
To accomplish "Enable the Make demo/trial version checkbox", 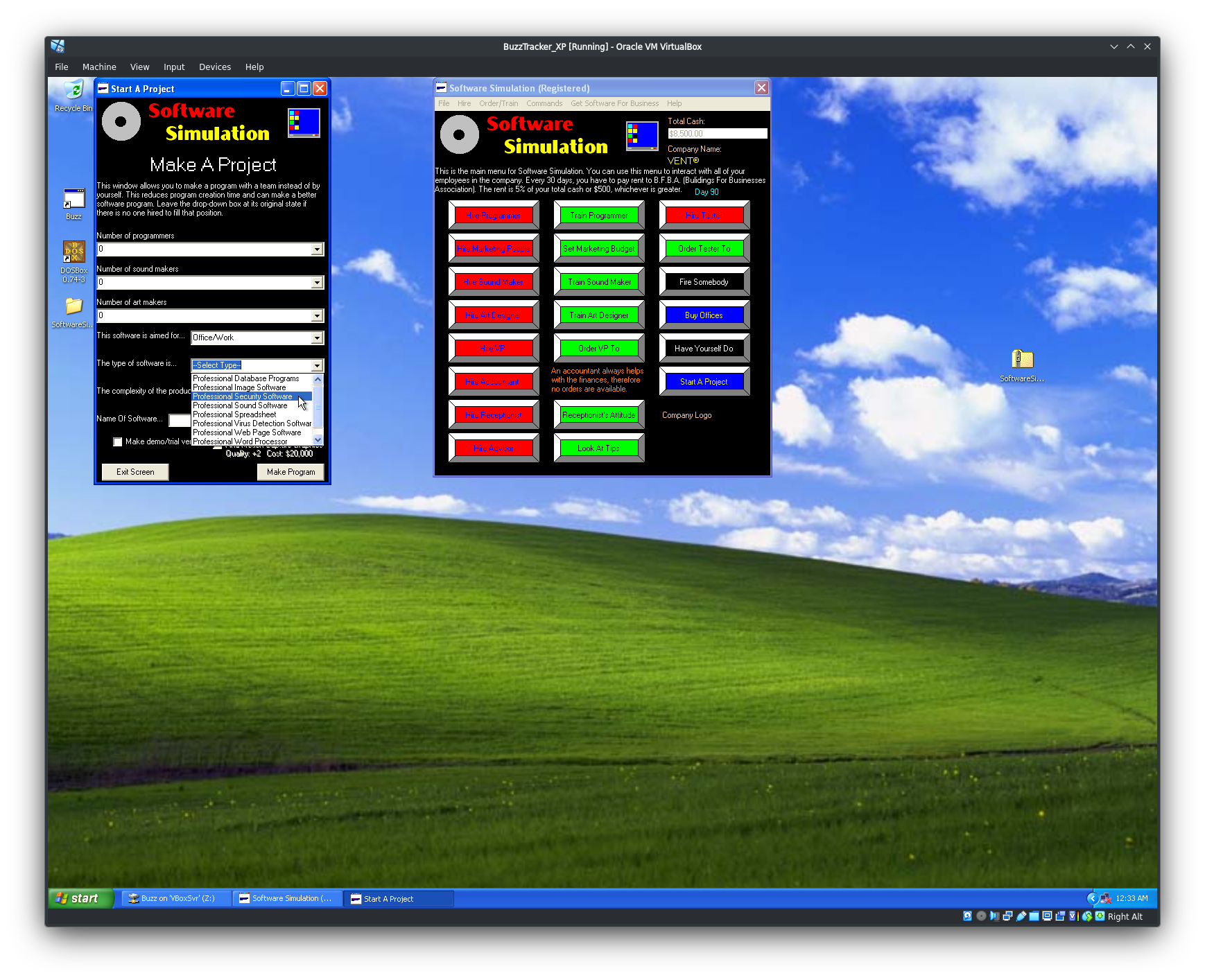I will 117,441.
